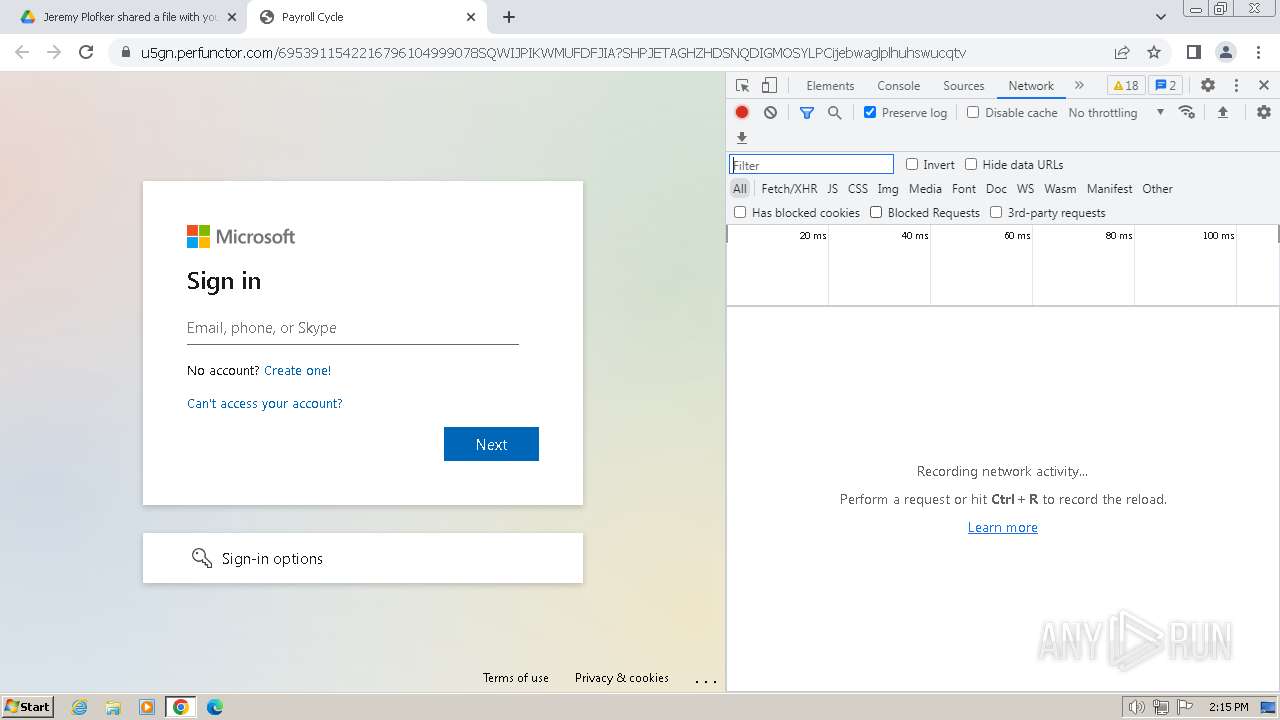
Task: Open the Chrome tab search dropdown
Action: click(x=1161, y=17)
